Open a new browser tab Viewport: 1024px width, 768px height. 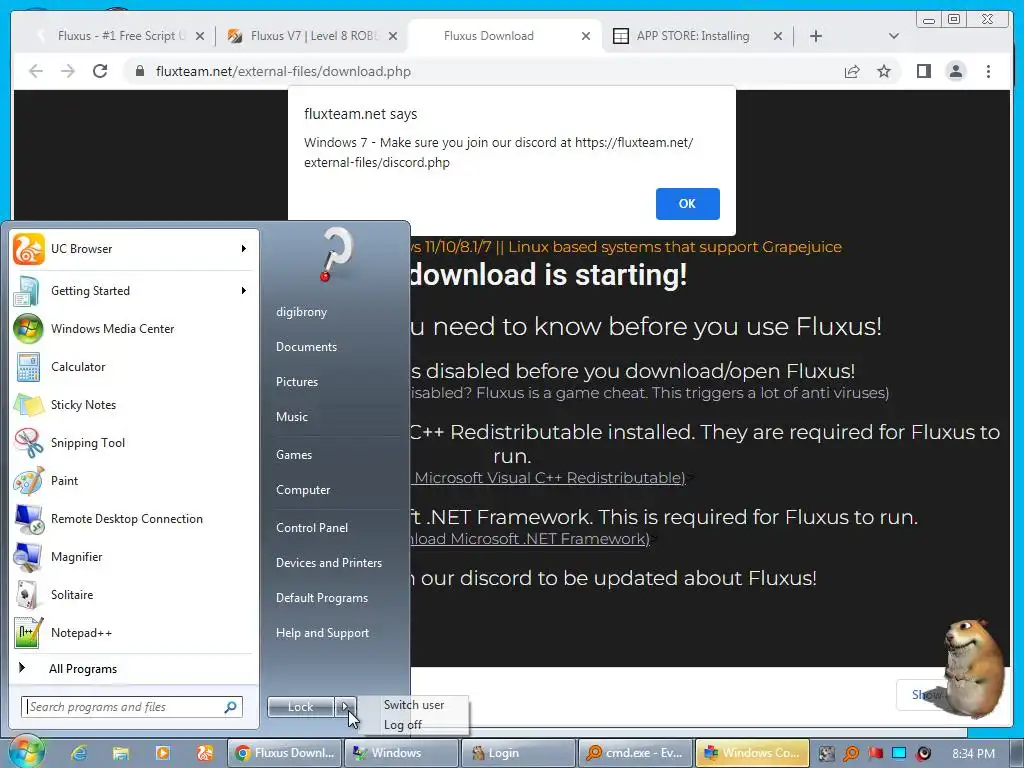pyautogui.click(x=816, y=37)
